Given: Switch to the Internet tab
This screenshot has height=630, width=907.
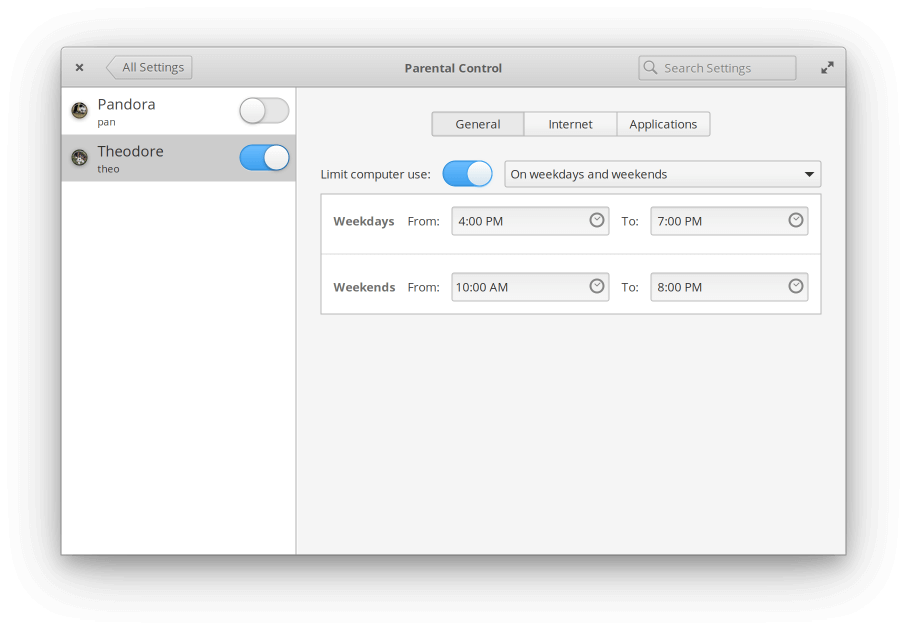Looking at the screenshot, I should [570, 124].
